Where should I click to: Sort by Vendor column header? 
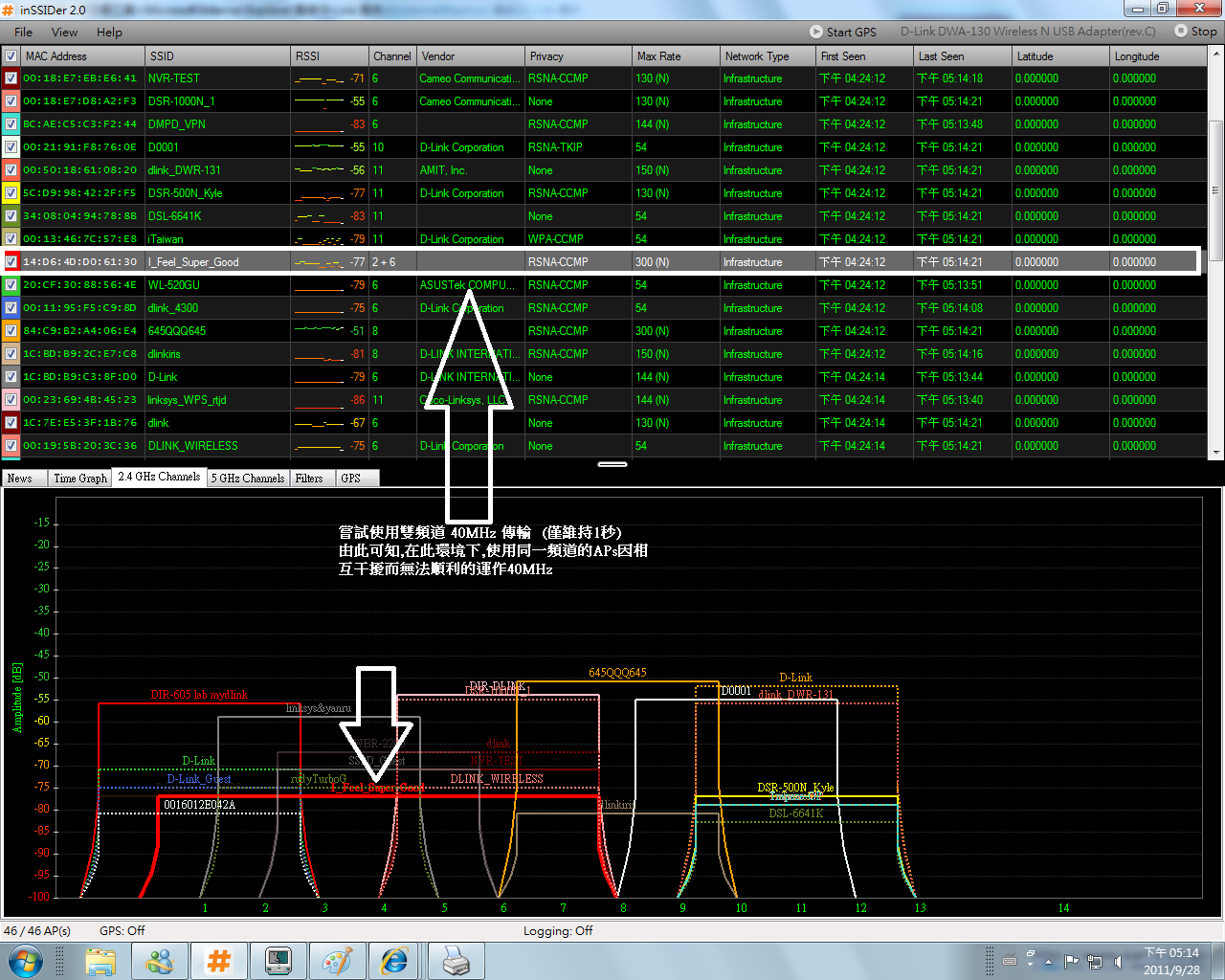471,56
